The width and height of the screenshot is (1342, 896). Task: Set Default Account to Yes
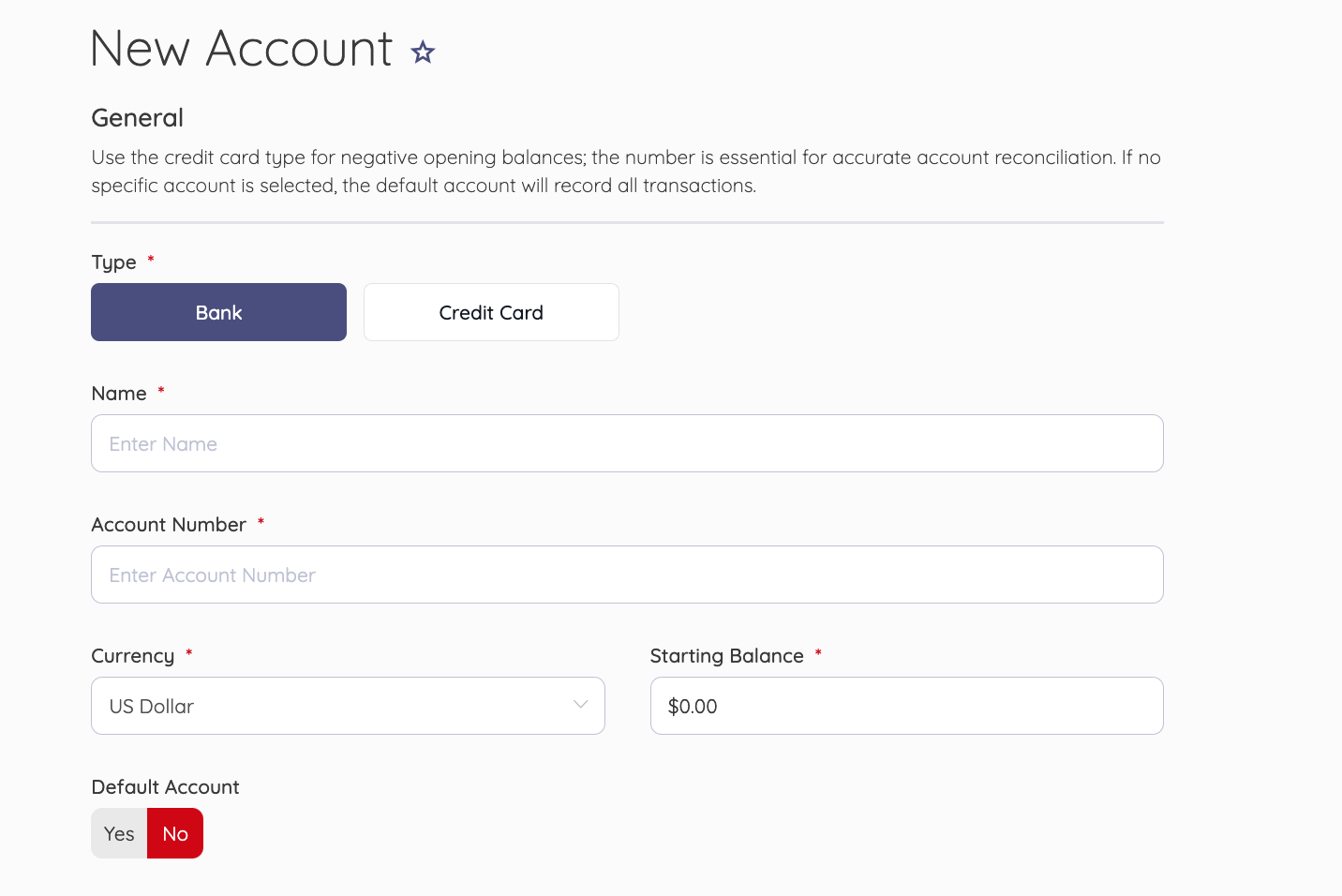[x=118, y=833]
